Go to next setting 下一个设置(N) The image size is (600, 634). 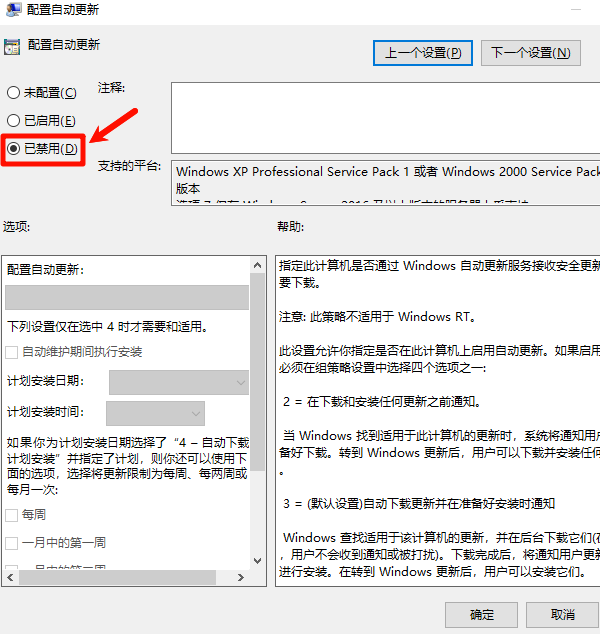(x=530, y=53)
